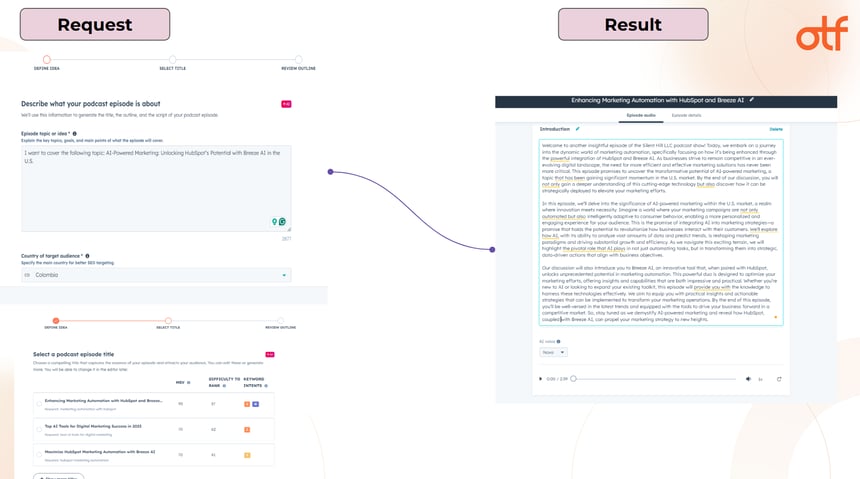Click the pink AI badge beside Select a podcast episode title
Screen dimensions: 860x479
(x=270, y=354)
